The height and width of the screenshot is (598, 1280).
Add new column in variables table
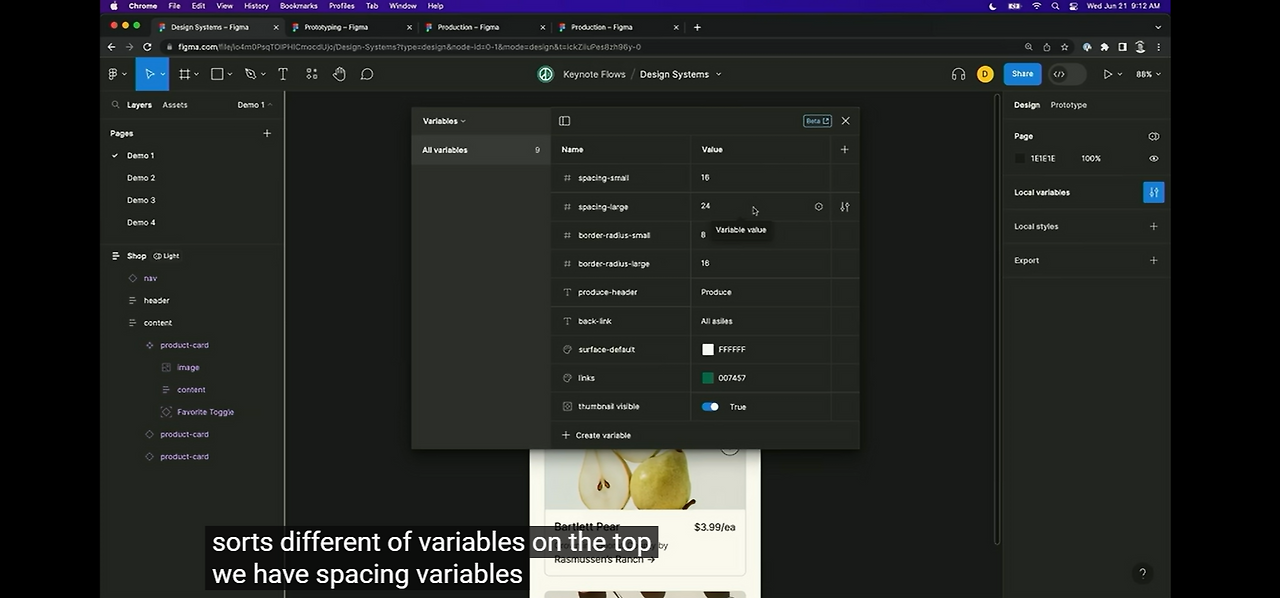pos(844,149)
